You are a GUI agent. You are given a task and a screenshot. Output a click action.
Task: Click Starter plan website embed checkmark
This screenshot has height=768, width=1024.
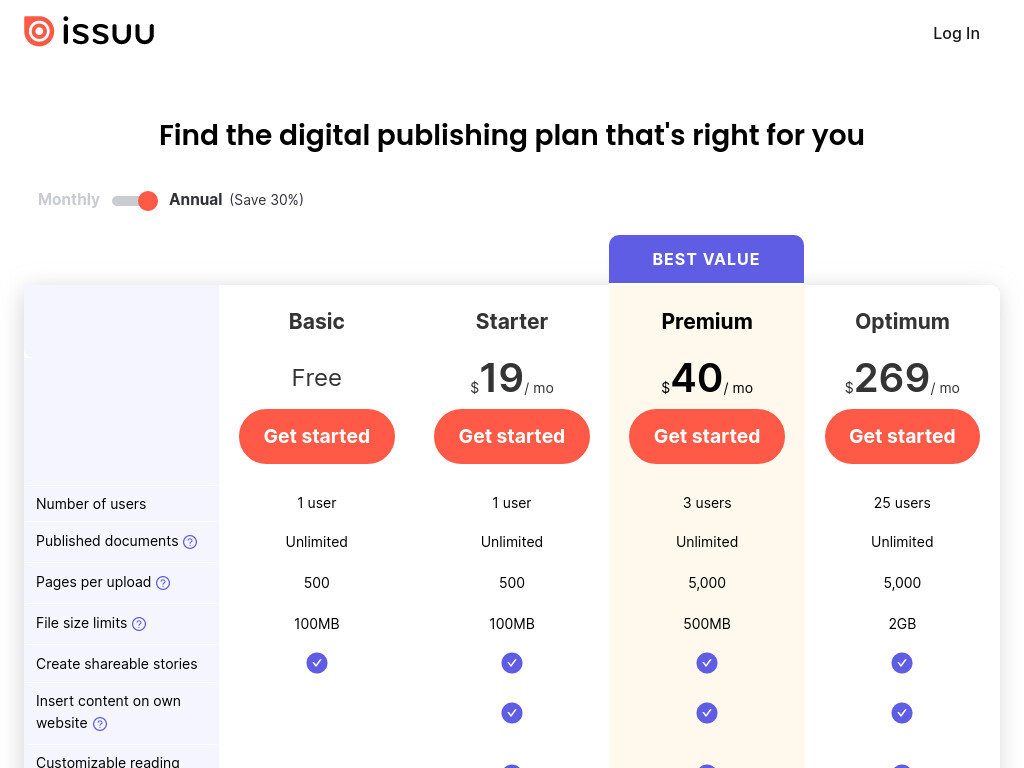click(x=512, y=712)
